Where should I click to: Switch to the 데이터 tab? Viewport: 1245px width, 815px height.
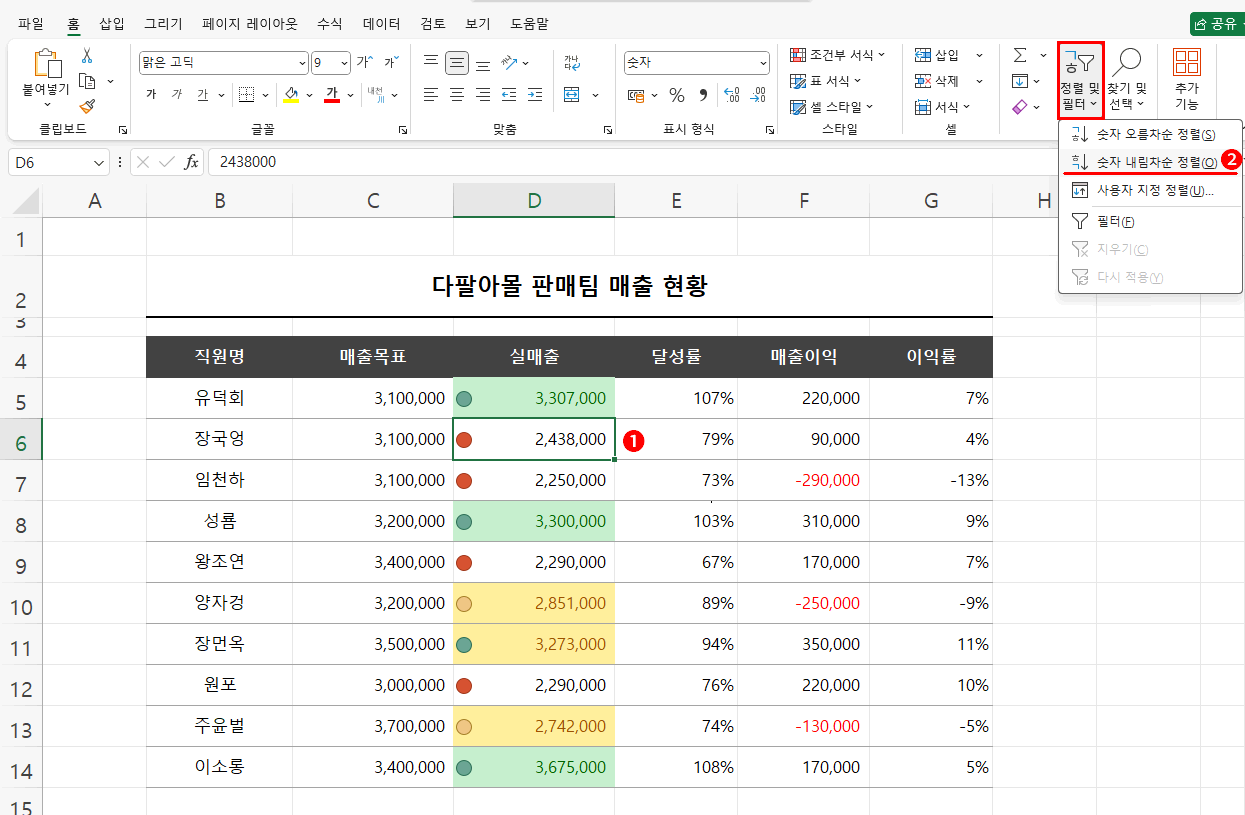pos(382,23)
